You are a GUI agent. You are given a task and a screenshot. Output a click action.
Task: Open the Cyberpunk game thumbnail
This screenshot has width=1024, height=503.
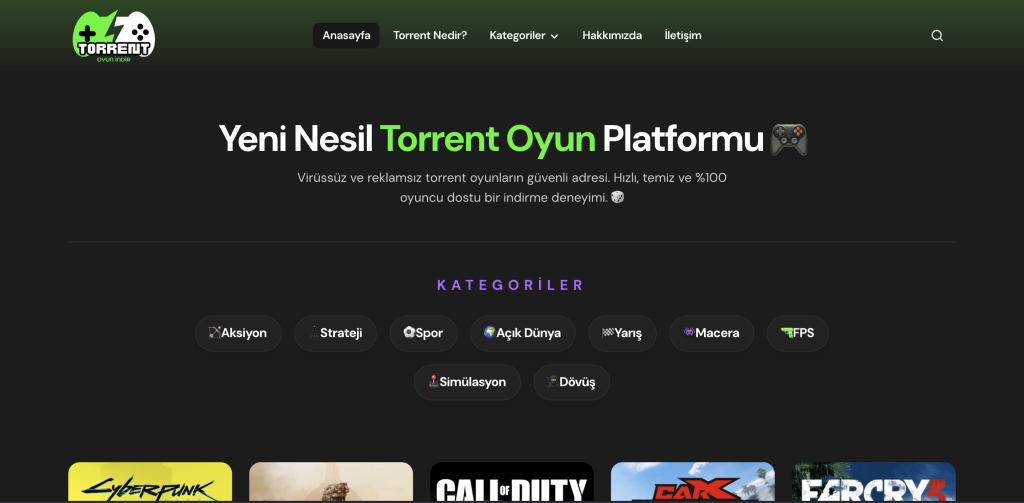point(150,482)
